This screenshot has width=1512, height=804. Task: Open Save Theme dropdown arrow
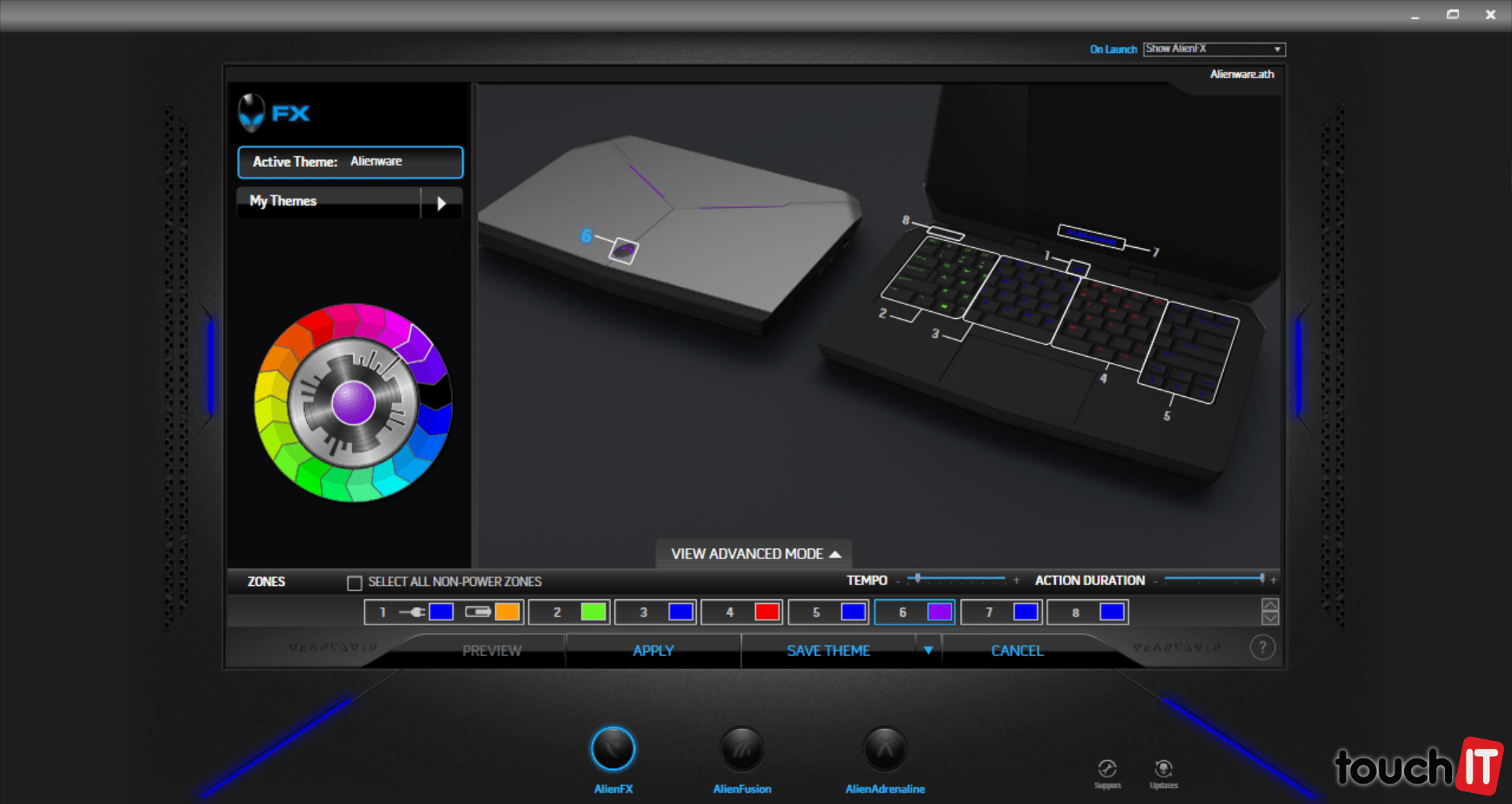point(928,650)
